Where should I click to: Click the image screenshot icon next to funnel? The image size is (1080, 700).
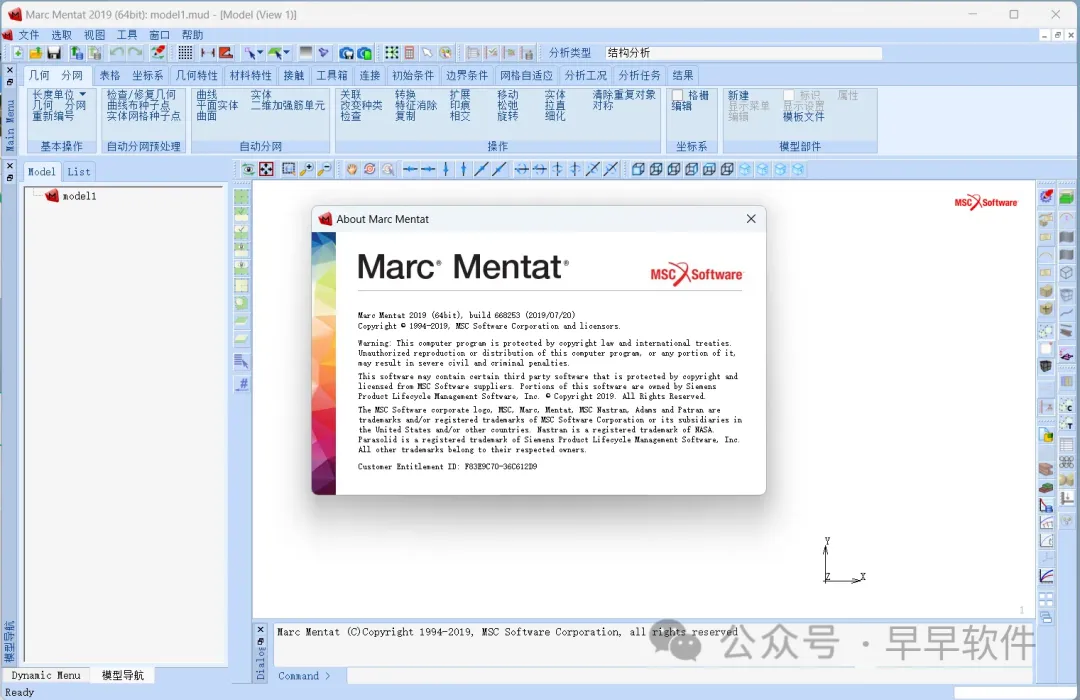[x=306, y=53]
